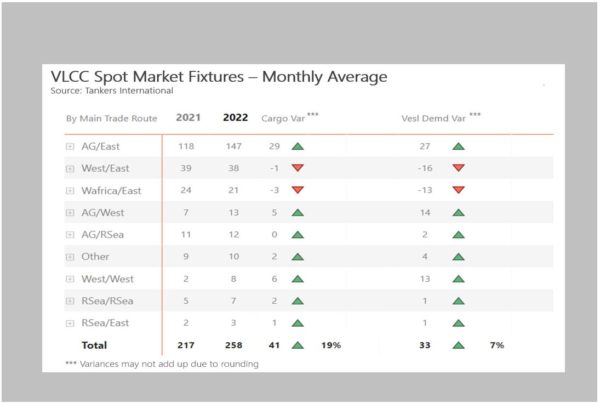Expand the Wafrica/East route row

70,191
